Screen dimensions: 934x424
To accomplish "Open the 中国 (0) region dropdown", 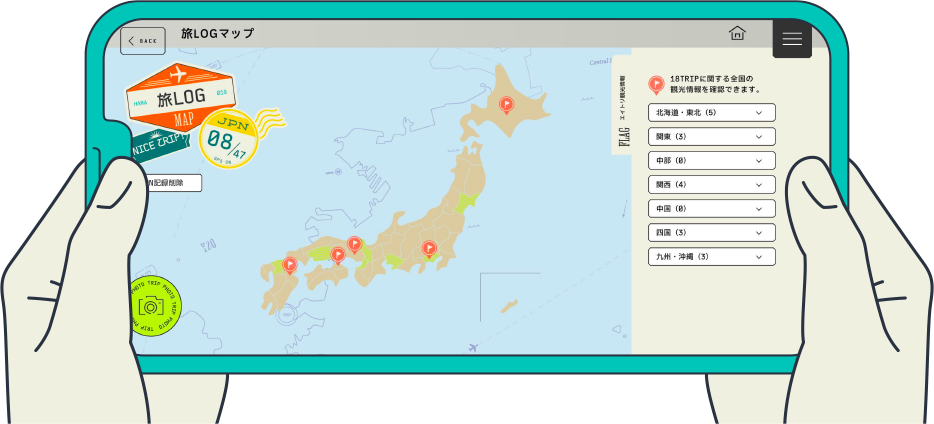I will click(x=711, y=209).
